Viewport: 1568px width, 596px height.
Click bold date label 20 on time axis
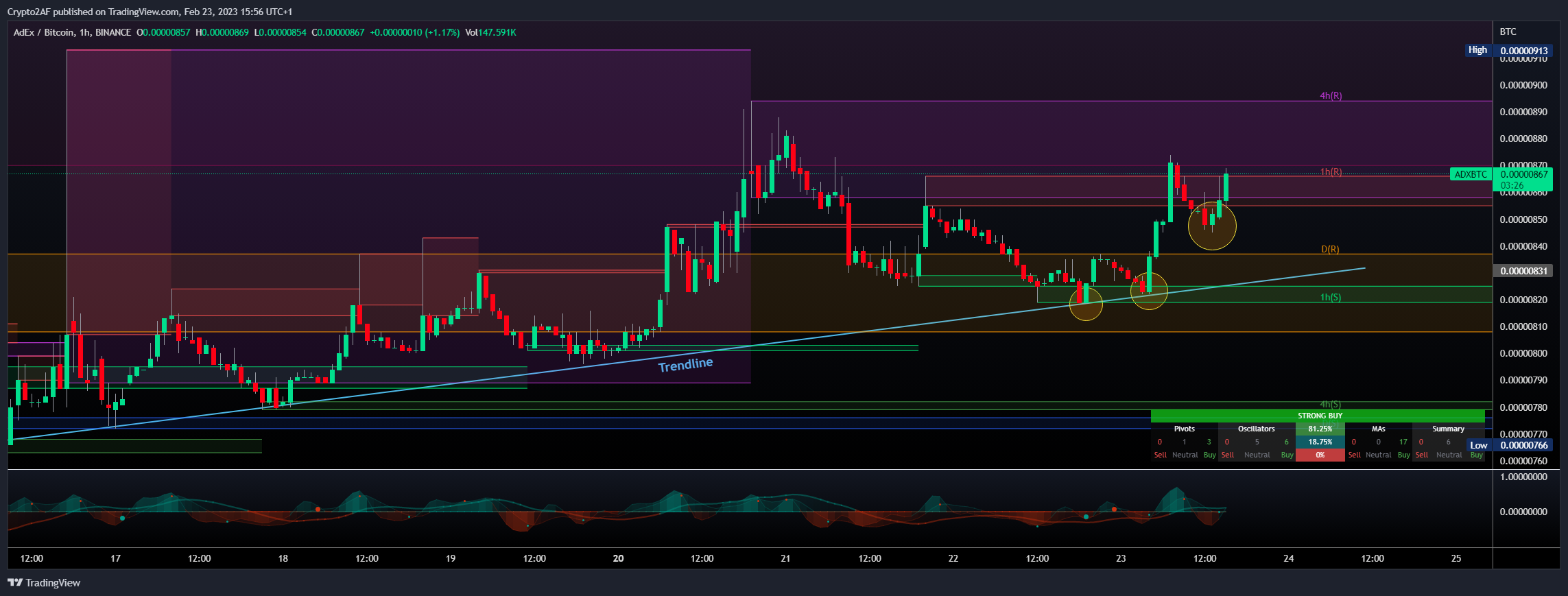click(618, 558)
